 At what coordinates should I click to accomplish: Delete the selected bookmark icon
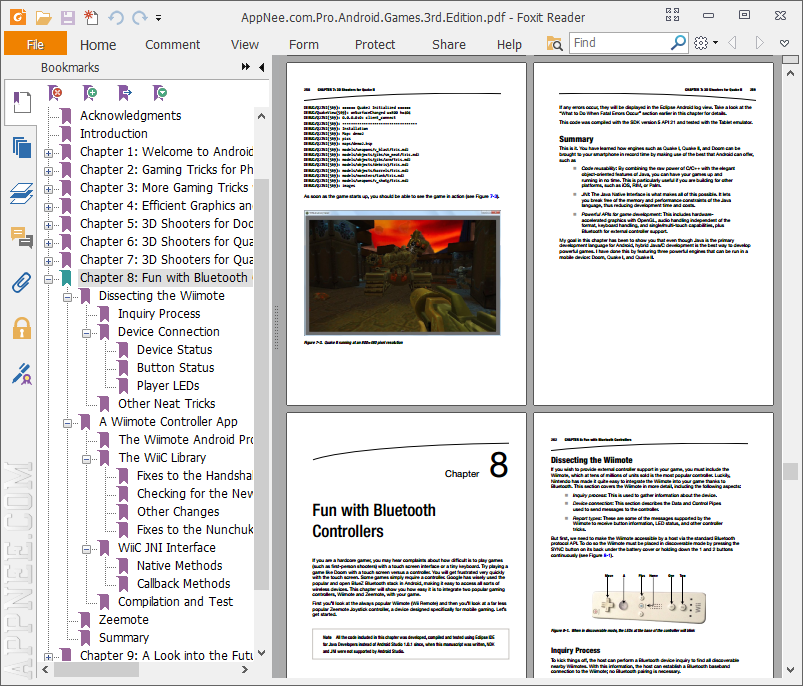coord(55,93)
